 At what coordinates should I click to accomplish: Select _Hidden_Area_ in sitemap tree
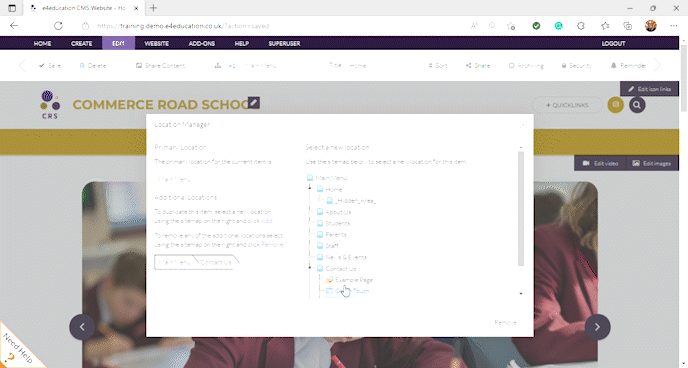pyautogui.click(x=355, y=200)
